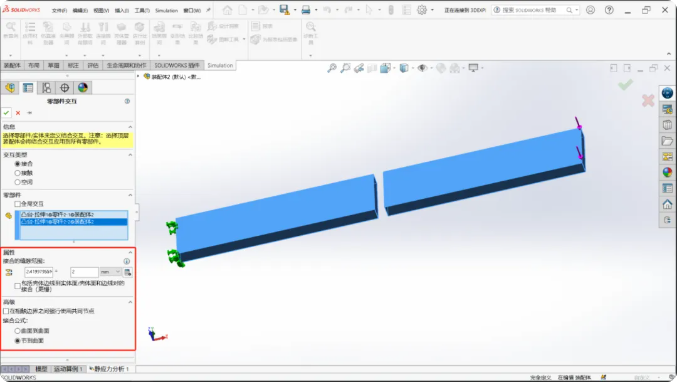Click the large green accept checkmark in viewport

point(625,84)
